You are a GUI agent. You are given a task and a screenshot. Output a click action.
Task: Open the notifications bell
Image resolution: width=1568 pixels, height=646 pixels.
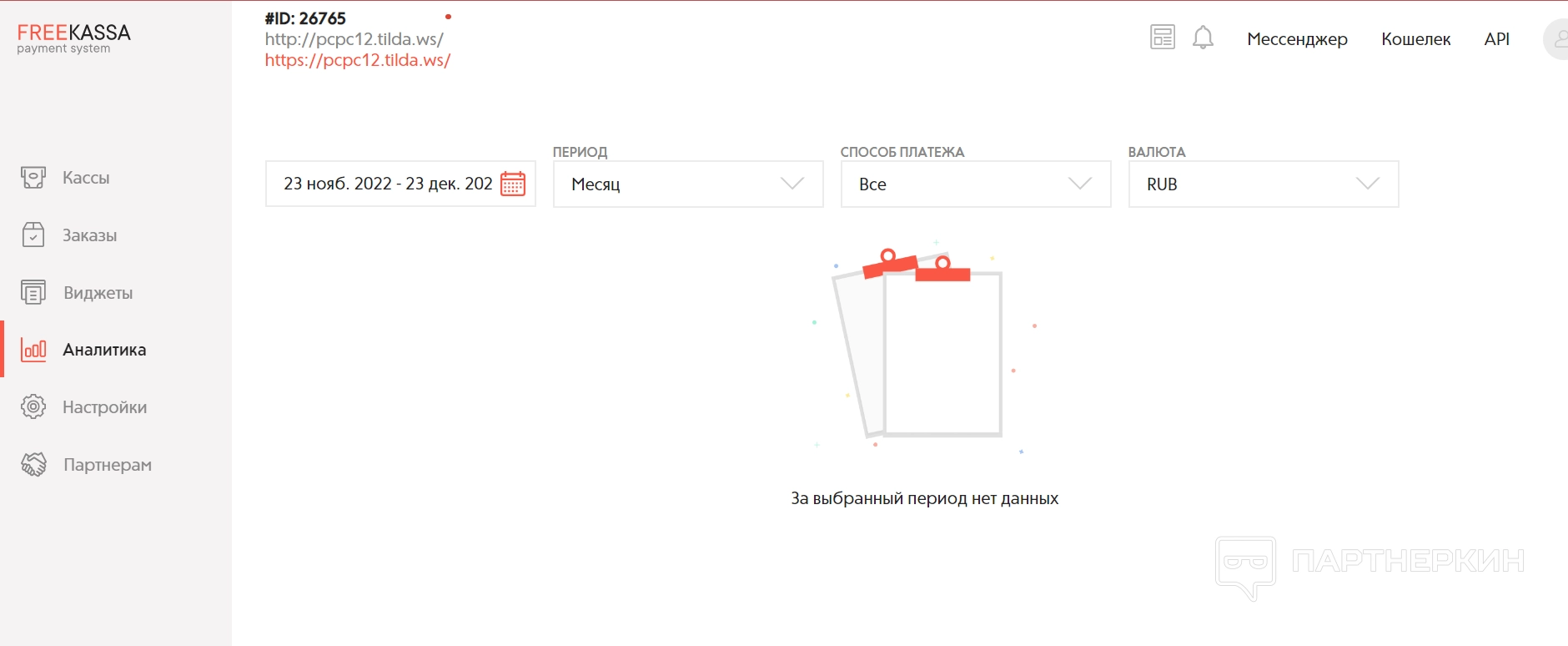[x=1203, y=38]
